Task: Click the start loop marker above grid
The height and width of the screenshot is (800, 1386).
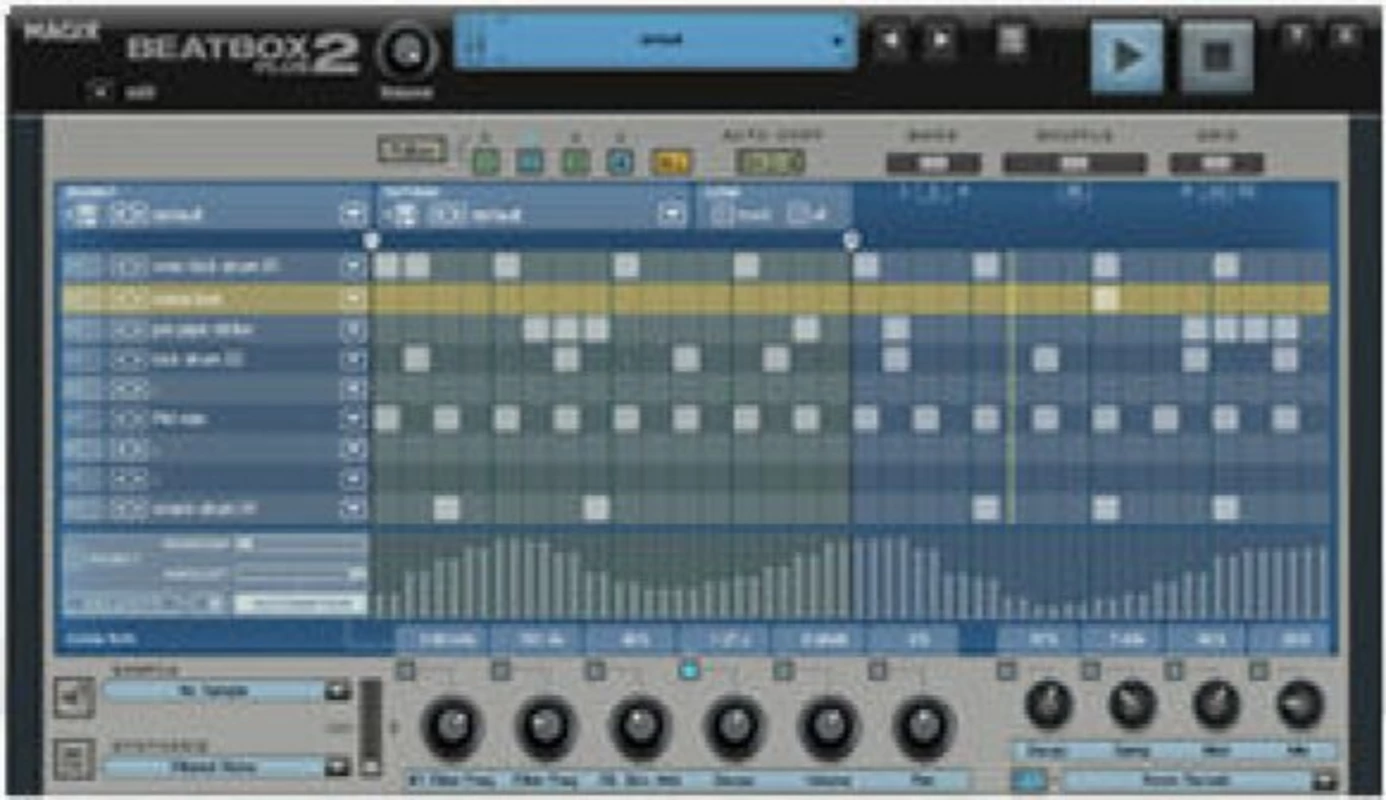Action: (372, 240)
